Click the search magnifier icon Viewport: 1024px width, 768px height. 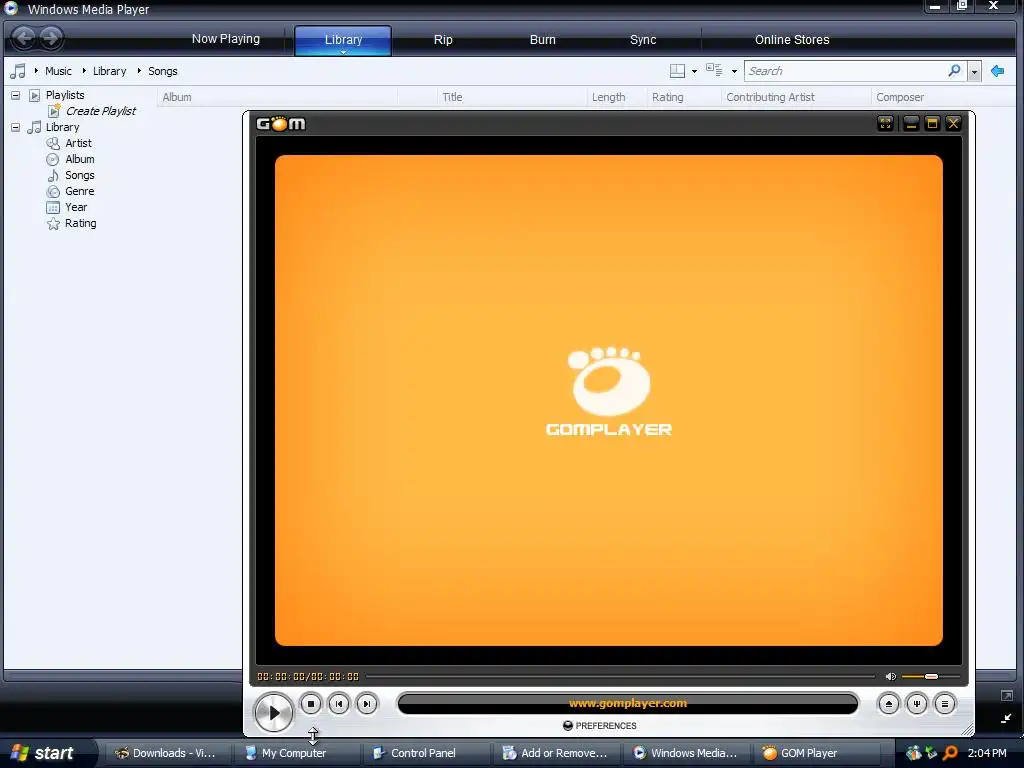(954, 71)
